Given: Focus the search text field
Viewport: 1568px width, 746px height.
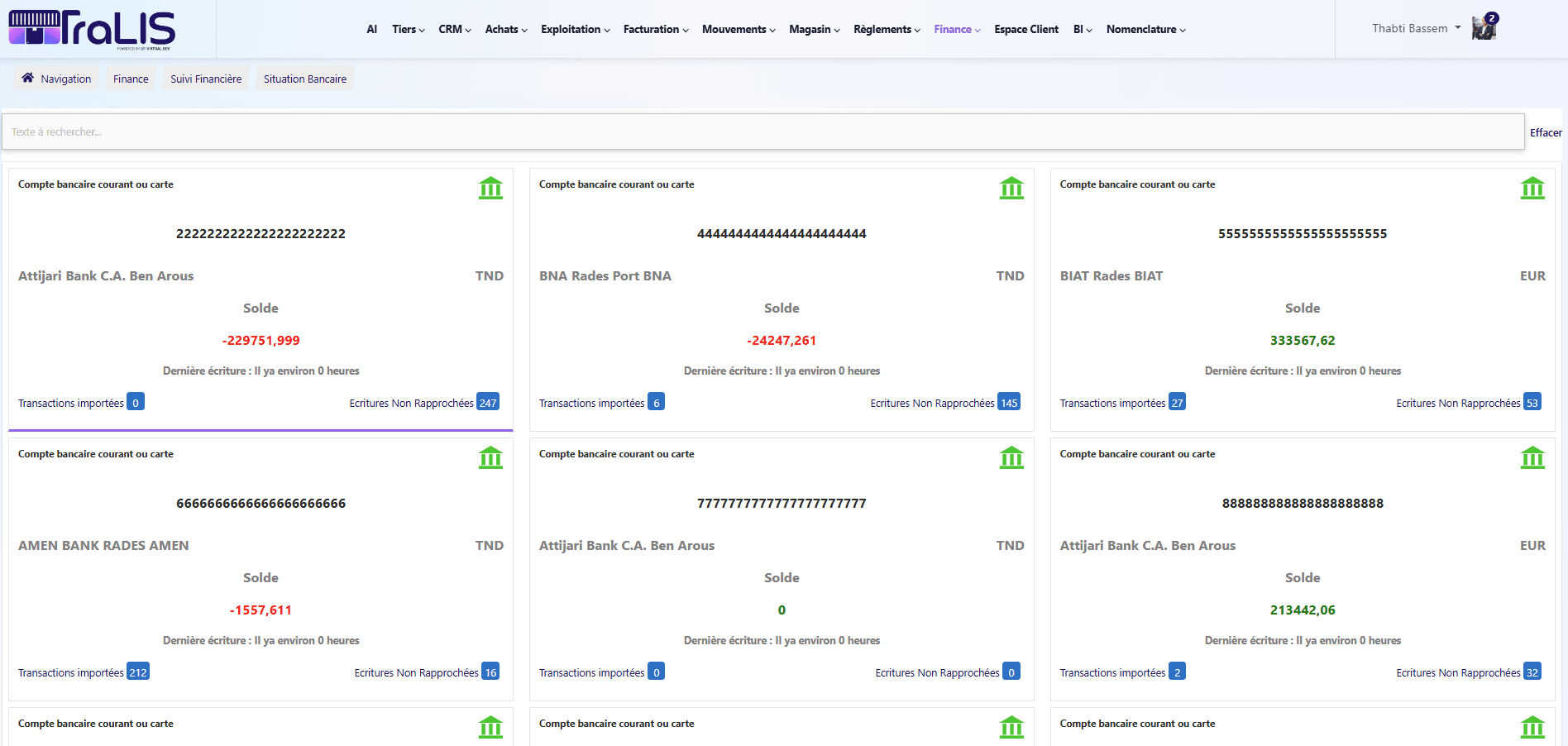Looking at the screenshot, I should (762, 132).
